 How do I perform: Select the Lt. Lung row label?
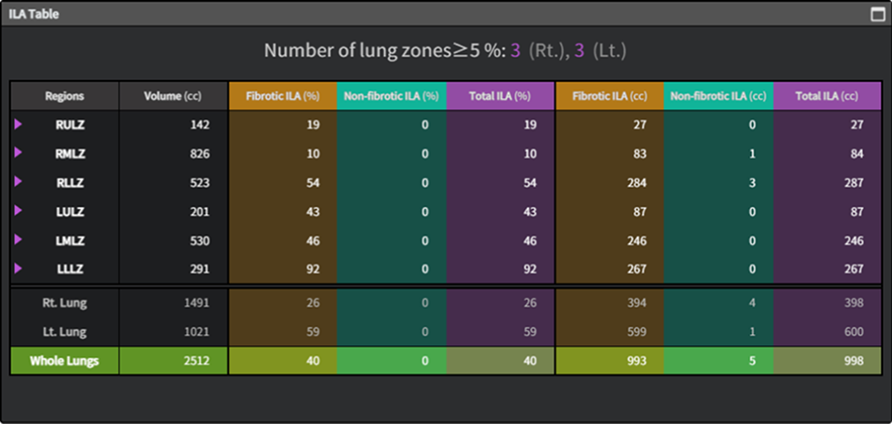64,332
